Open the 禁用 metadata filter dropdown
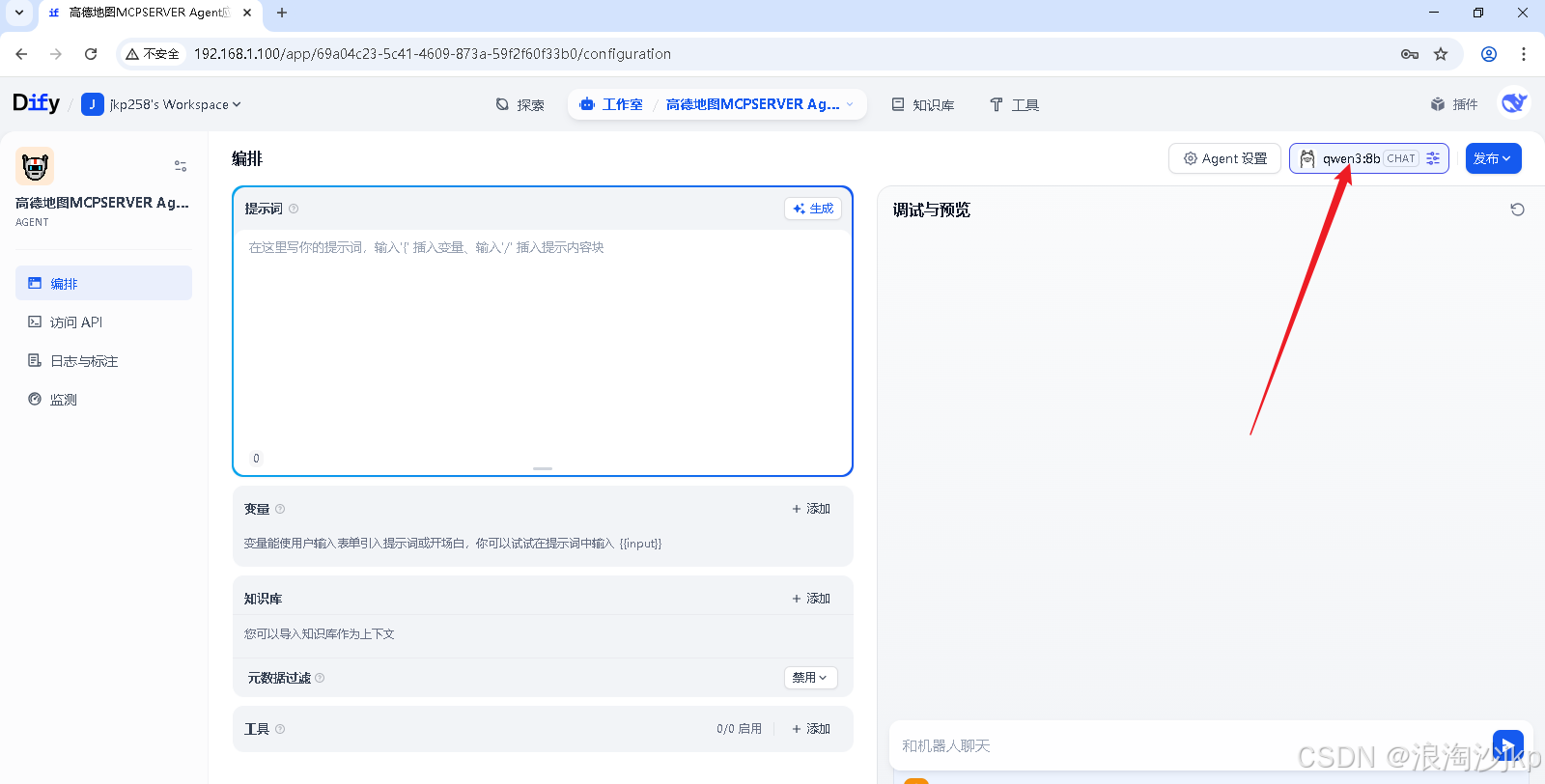Screen dimensions: 1545x784 (810, 678)
